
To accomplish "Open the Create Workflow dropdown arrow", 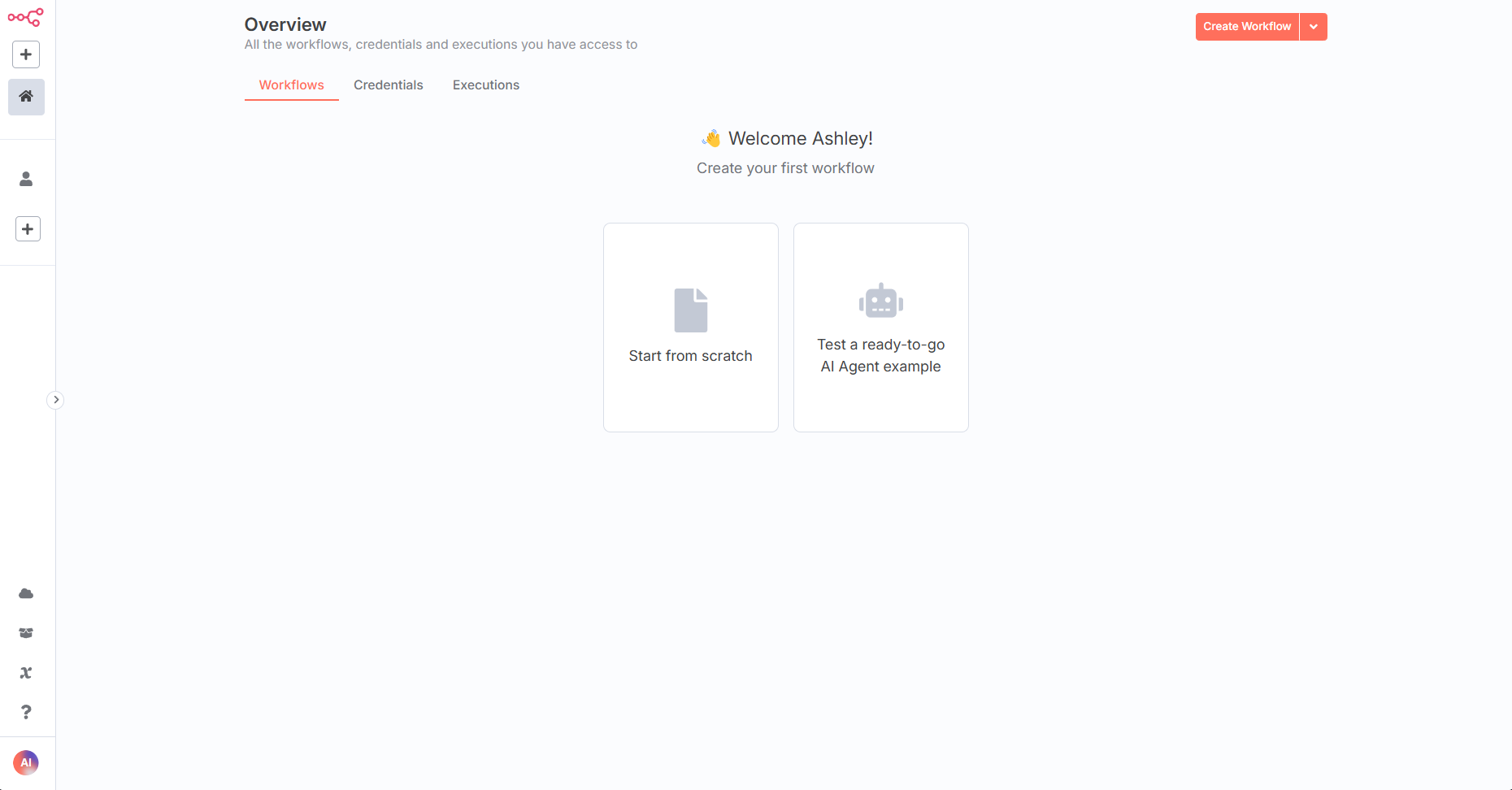I will (1314, 27).
